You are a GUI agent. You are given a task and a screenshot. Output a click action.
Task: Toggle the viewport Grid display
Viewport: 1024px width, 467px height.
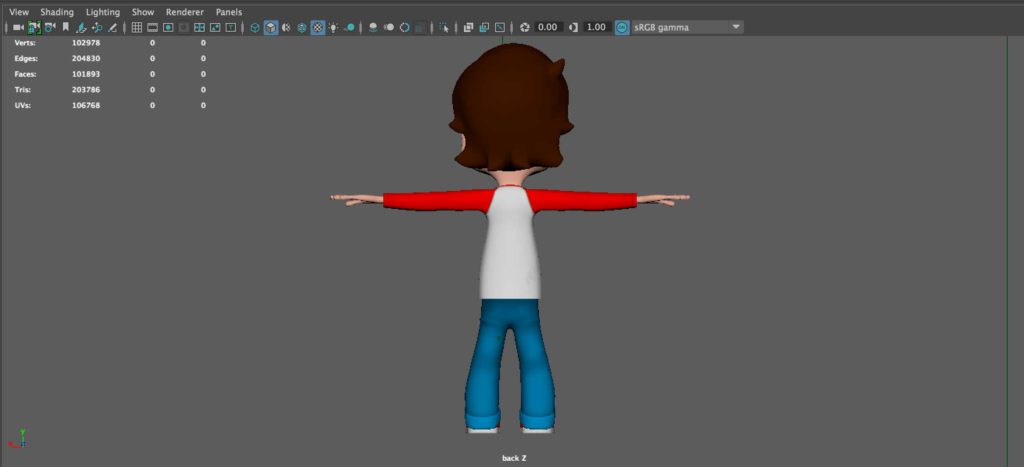pos(137,27)
